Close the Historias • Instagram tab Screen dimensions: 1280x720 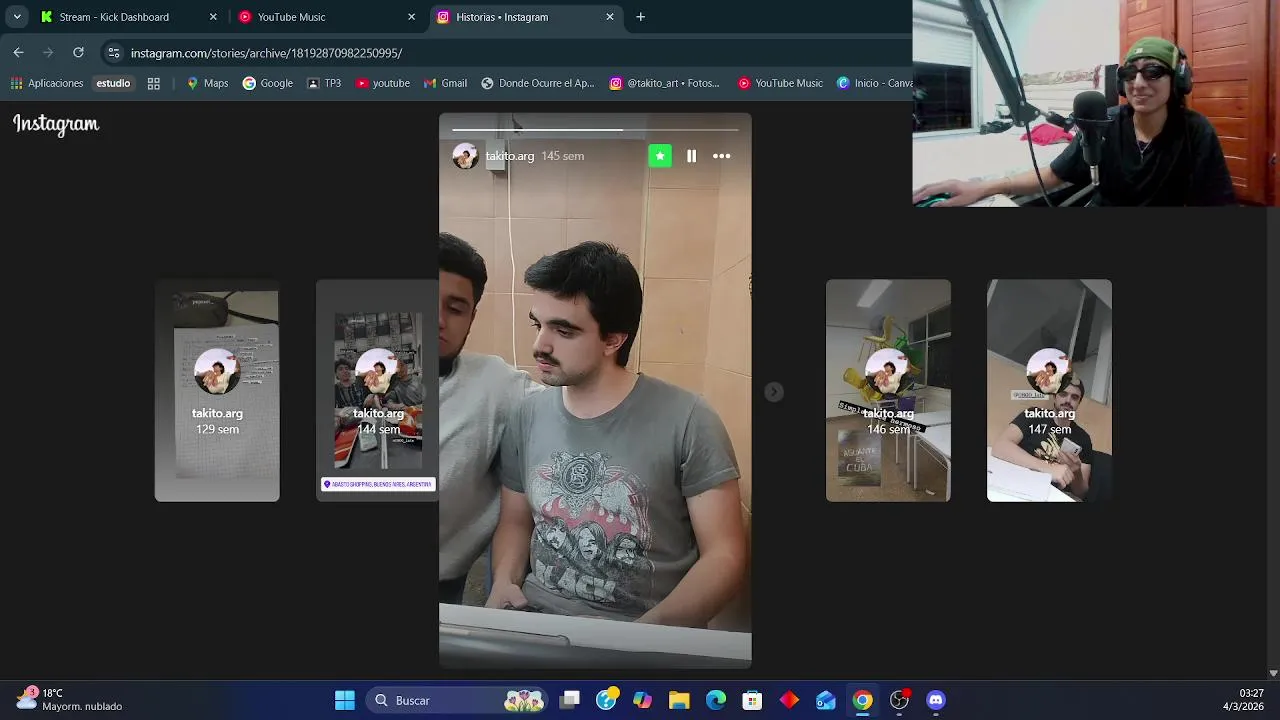pyautogui.click(x=610, y=17)
